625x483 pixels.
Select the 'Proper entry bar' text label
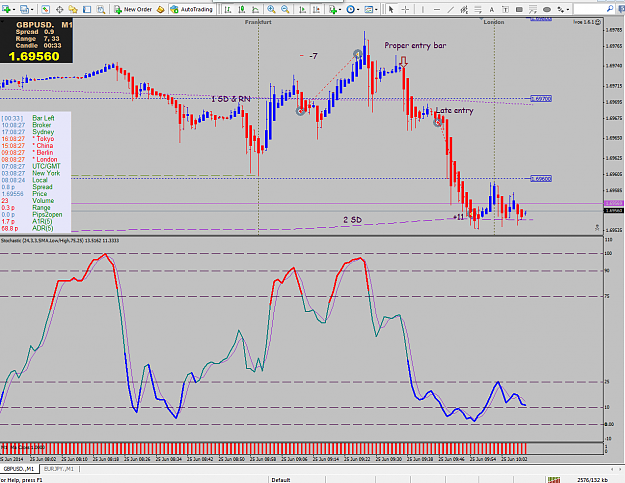click(x=415, y=45)
